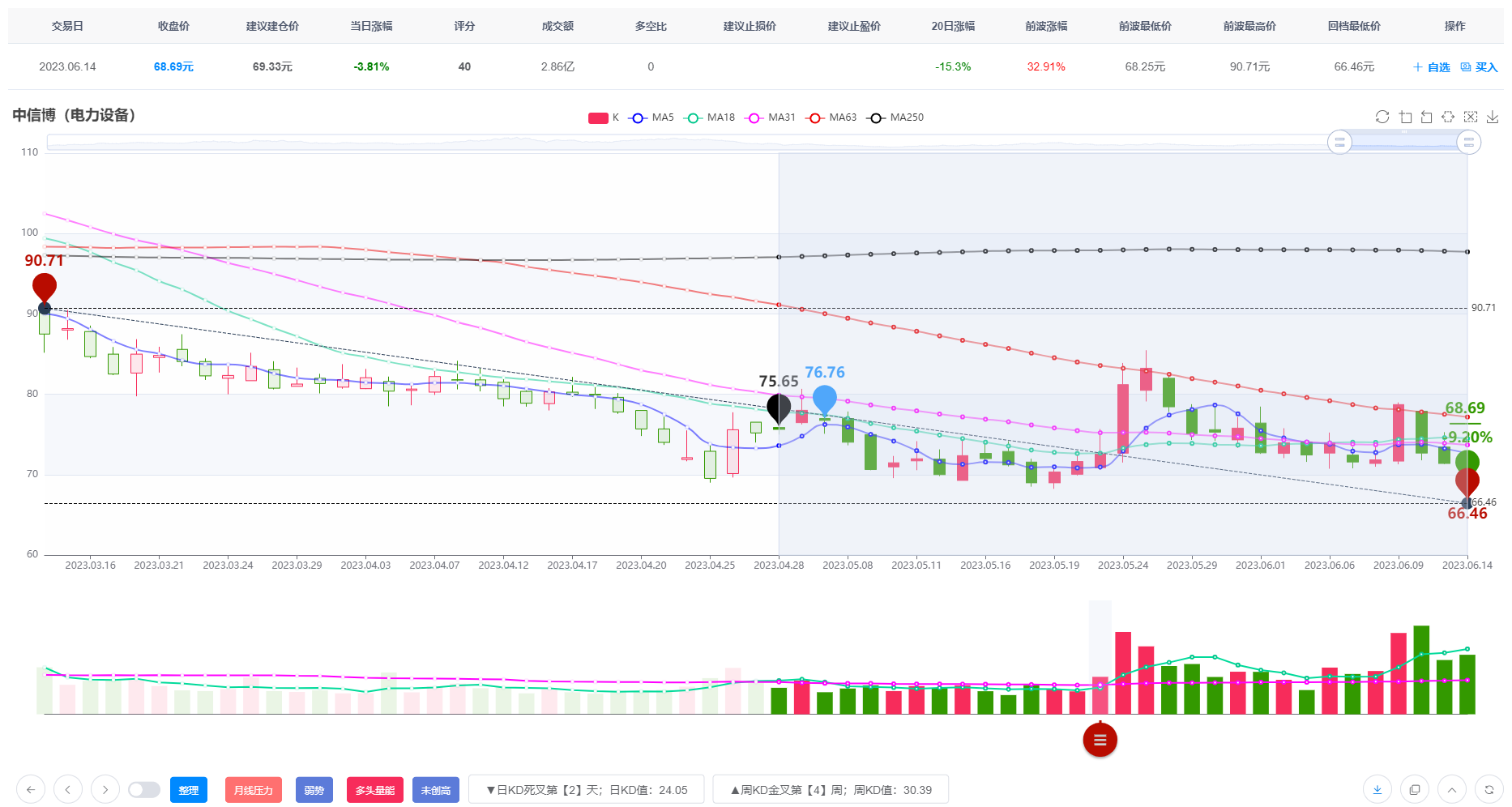
Task: Click the blue 76.76 pin marker
Action: 825,399
